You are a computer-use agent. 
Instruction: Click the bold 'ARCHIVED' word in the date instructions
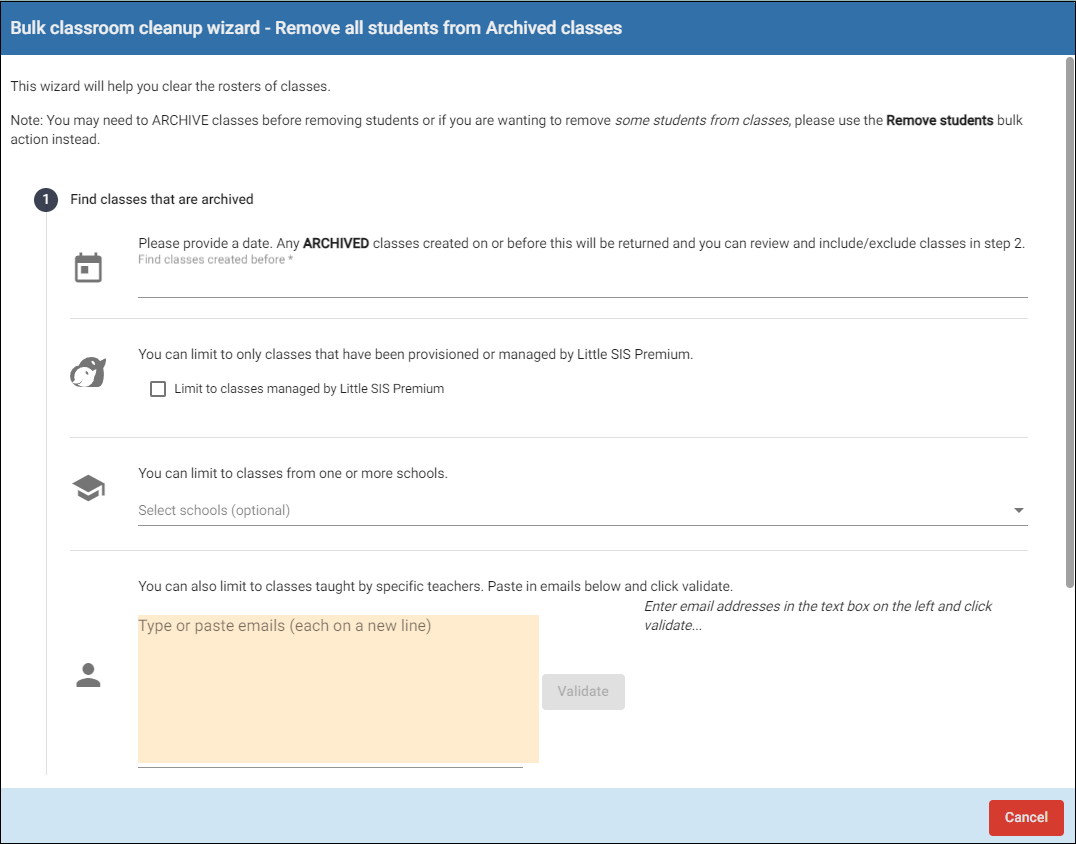[336, 243]
